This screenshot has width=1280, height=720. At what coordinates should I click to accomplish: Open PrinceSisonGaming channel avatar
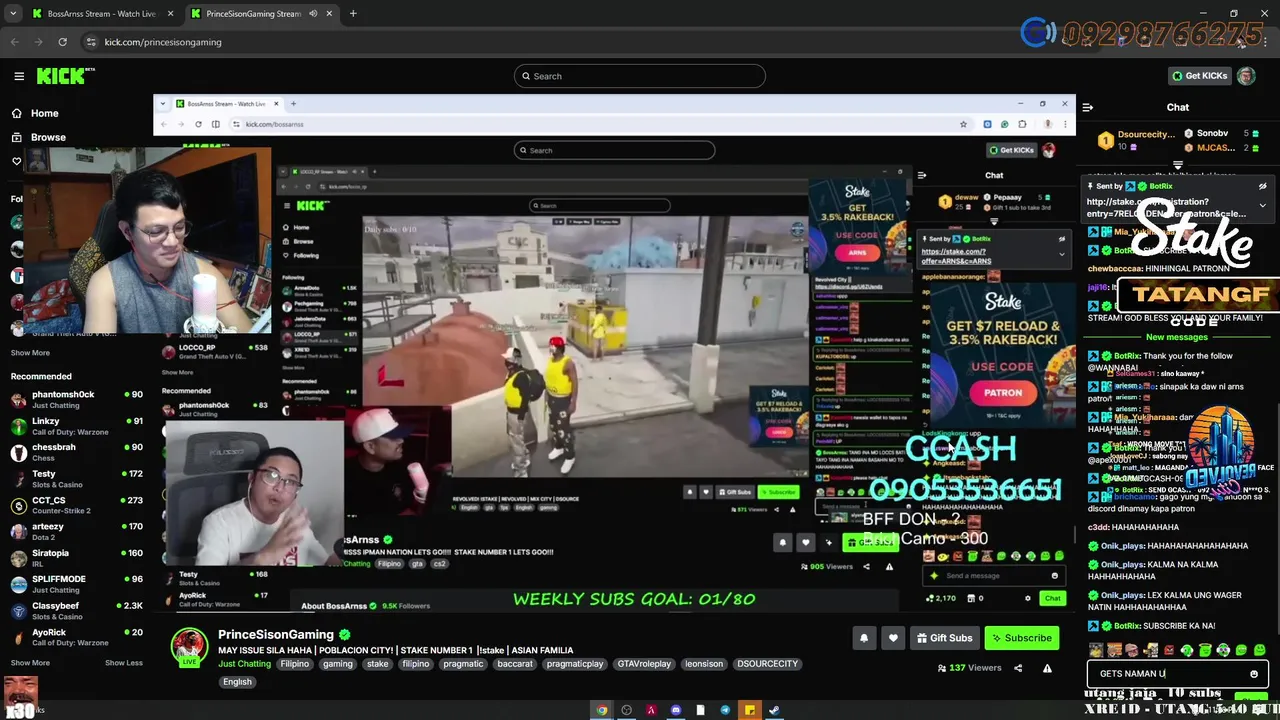[x=189, y=647]
